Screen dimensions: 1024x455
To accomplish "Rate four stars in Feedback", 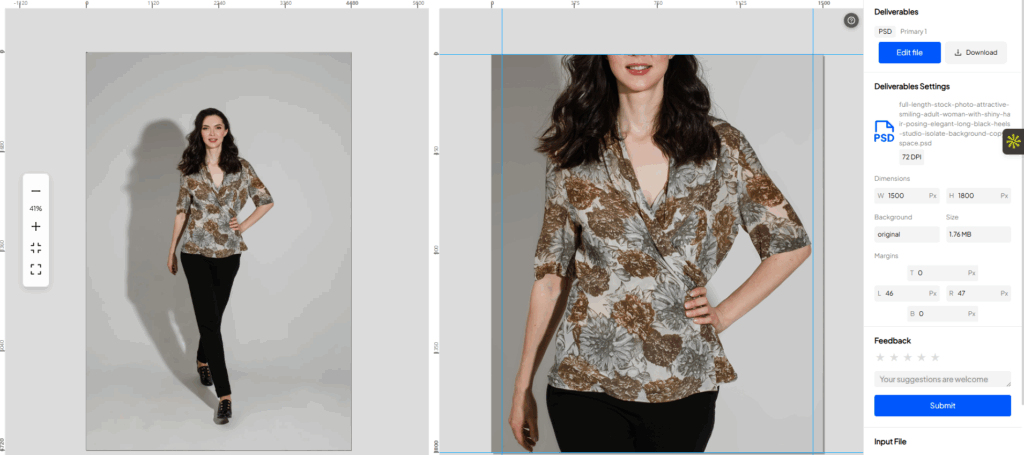I will [921, 357].
